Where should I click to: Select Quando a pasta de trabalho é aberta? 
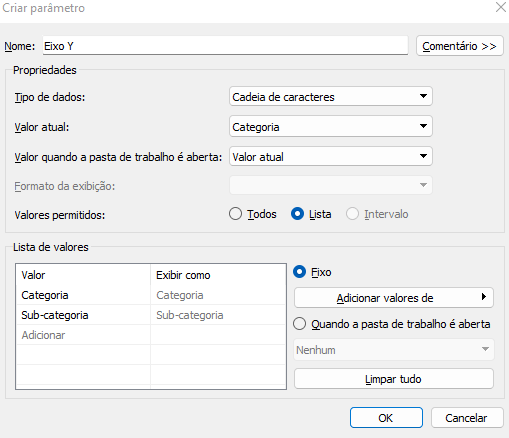coord(299,324)
